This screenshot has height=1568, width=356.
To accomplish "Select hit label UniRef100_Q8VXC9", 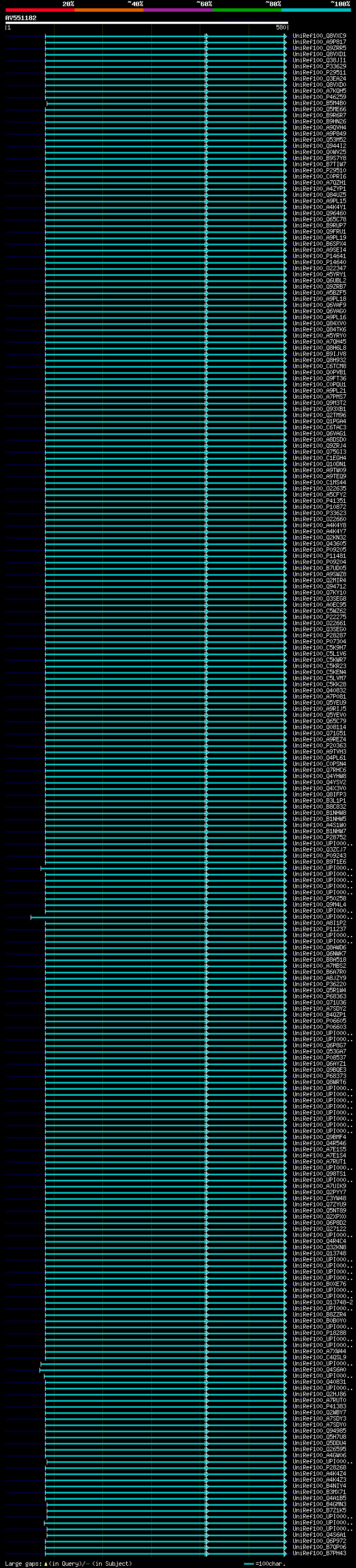I will click(319, 36).
